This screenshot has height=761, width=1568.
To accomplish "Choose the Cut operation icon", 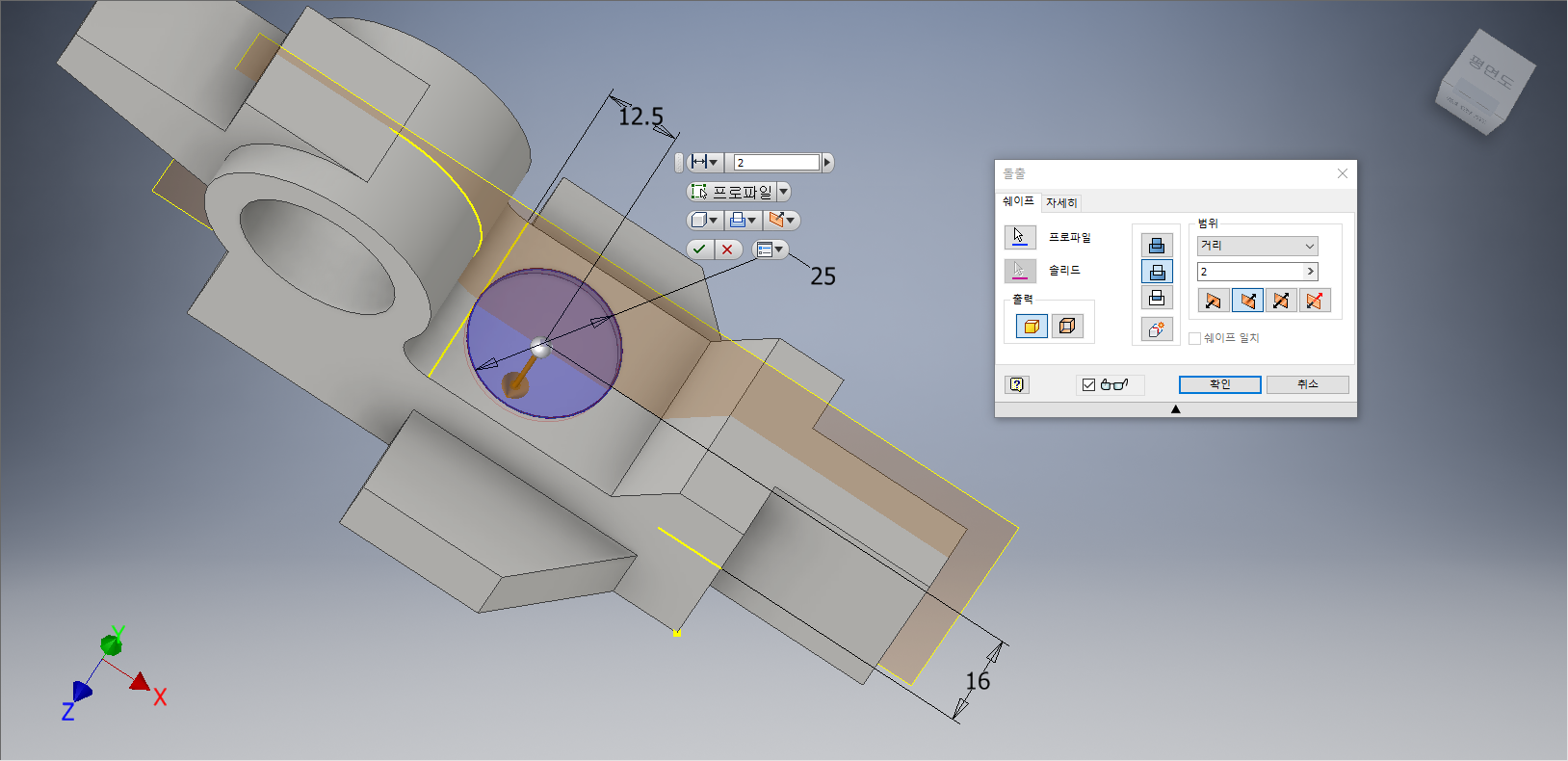I will click(x=1157, y=272).
